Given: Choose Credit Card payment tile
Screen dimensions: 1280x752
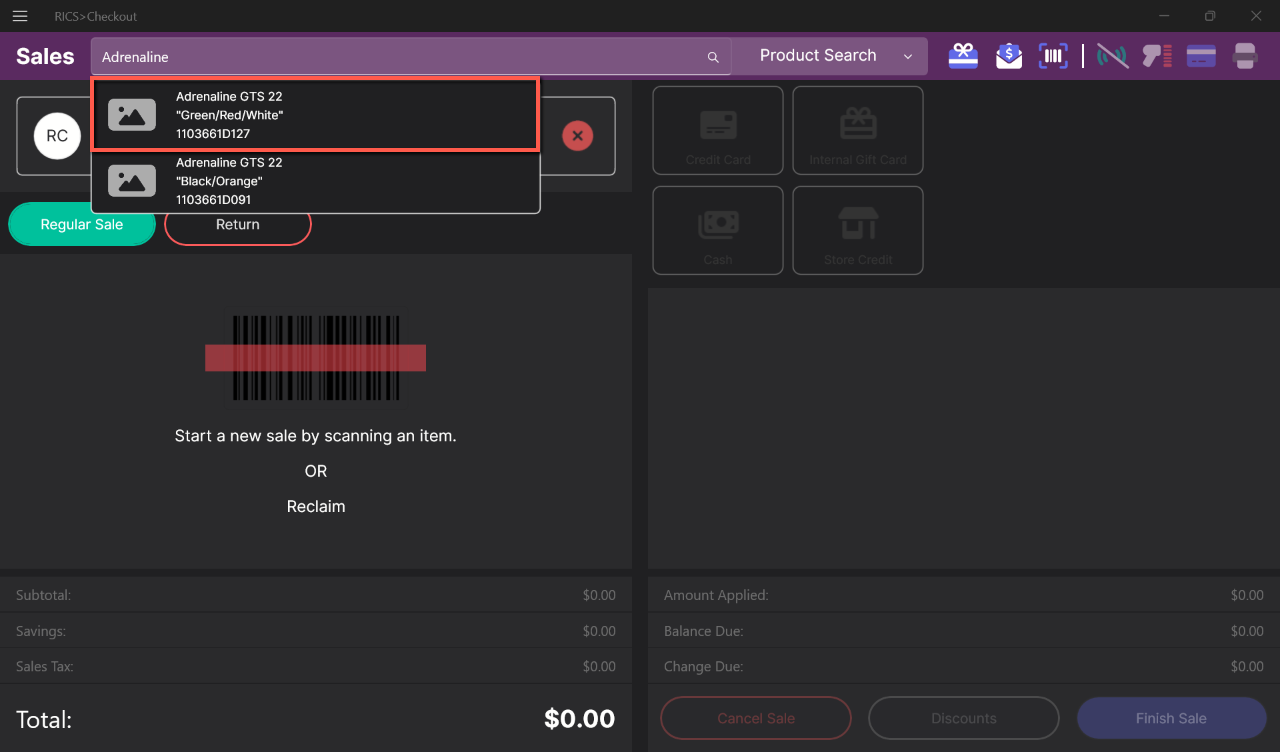Looking at the screenshot, I should [718, 130].
